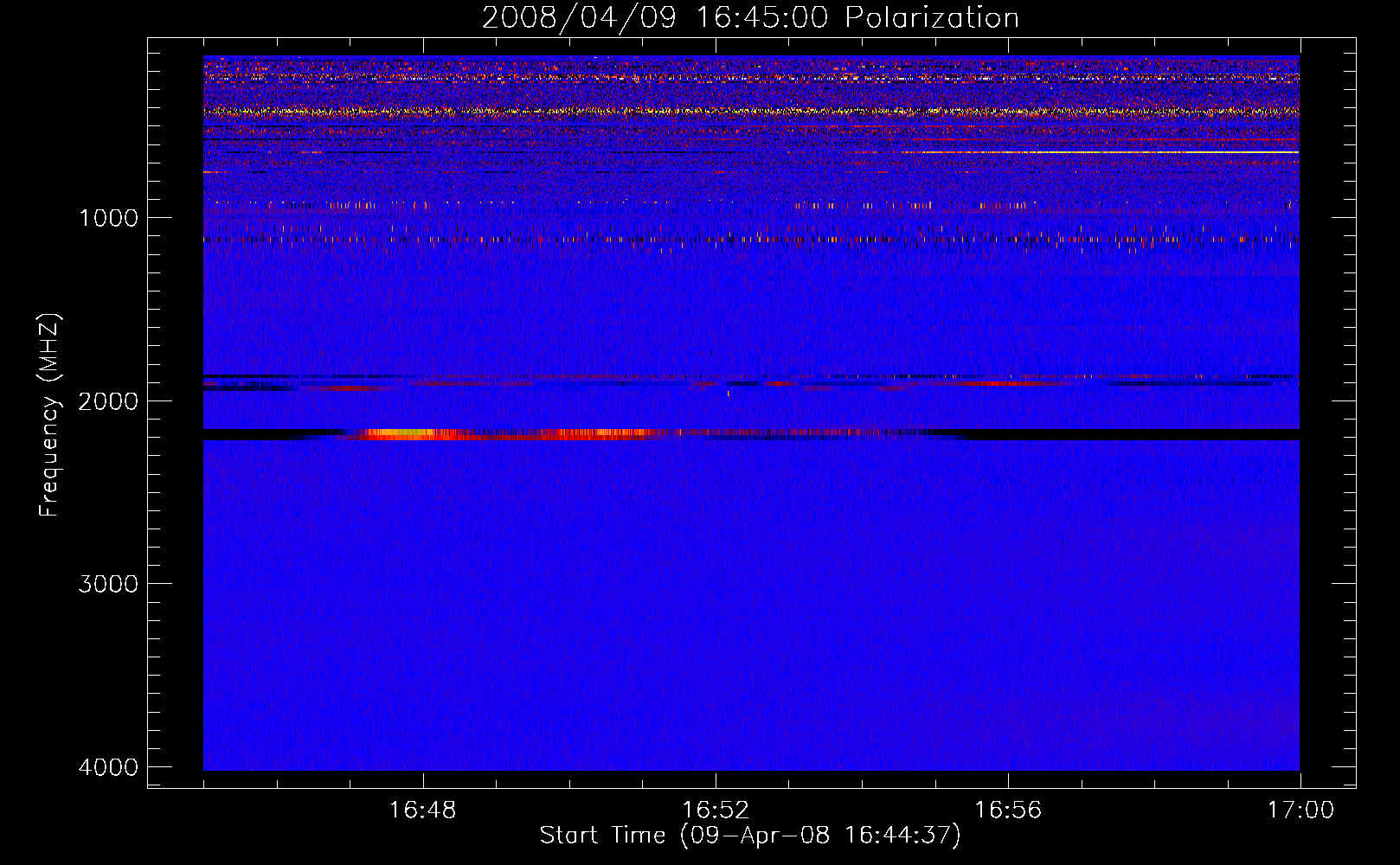Click the 17:00 time tick label
The image size is (1400, 865).
pyautogui.click(x=1300, y=811)
